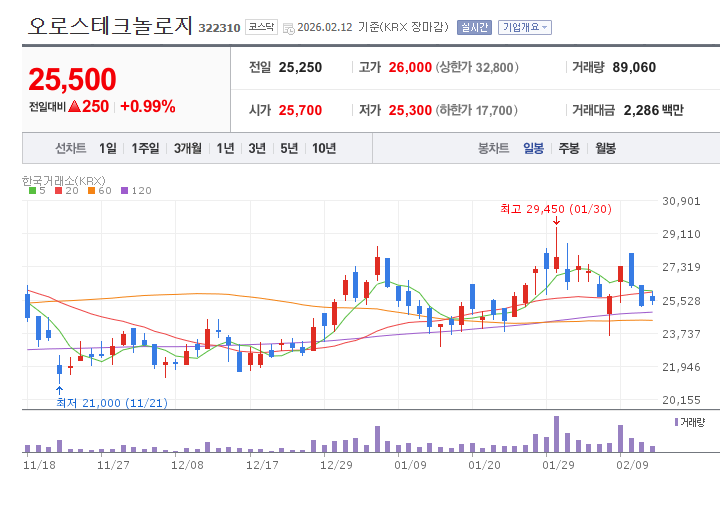
Task: Click the 거래대금 value 2,286 백만
Action: tap(653, 110)
